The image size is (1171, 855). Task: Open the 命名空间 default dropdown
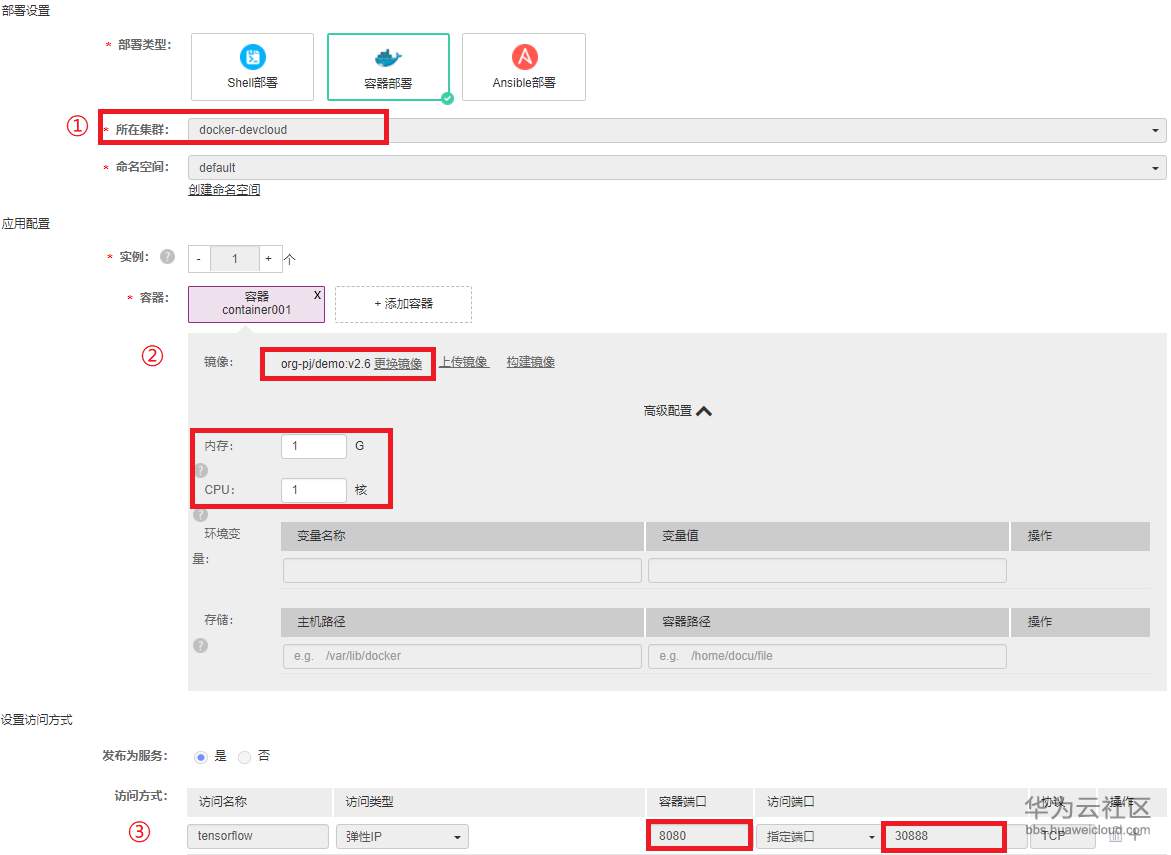tap(677, 168)
